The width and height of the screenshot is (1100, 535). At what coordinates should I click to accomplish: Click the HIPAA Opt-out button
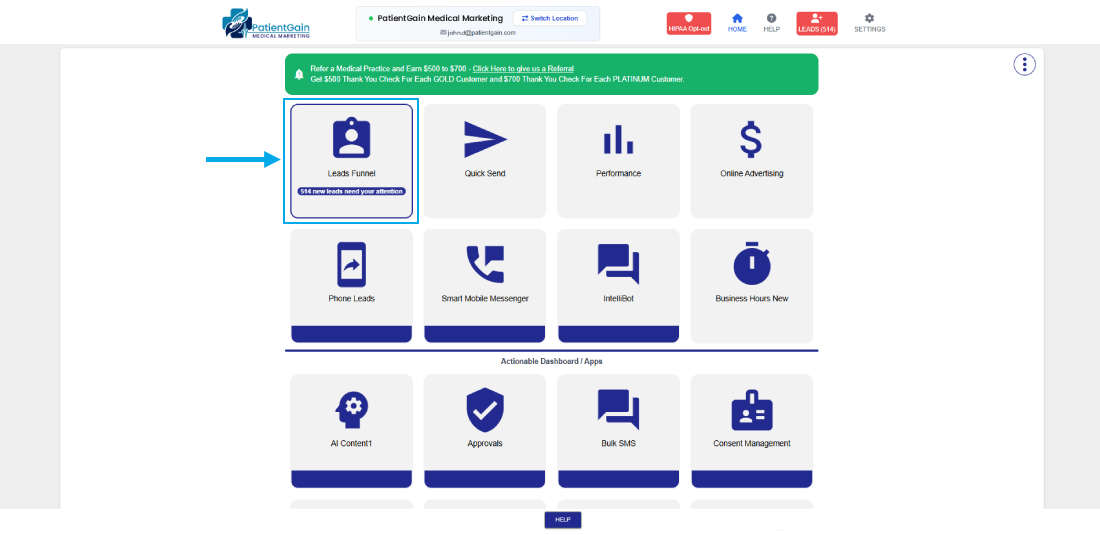pos(689,23)
